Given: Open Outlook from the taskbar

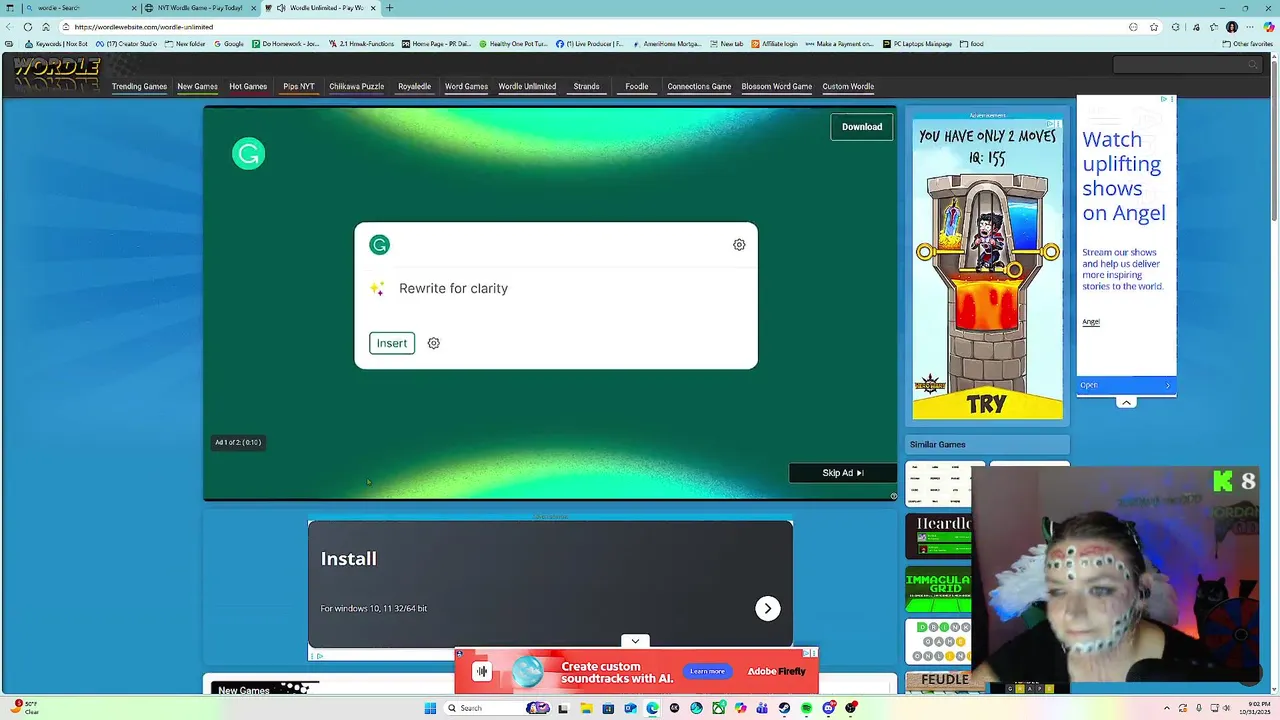Looking at the screenshot, I should point(630,708).
